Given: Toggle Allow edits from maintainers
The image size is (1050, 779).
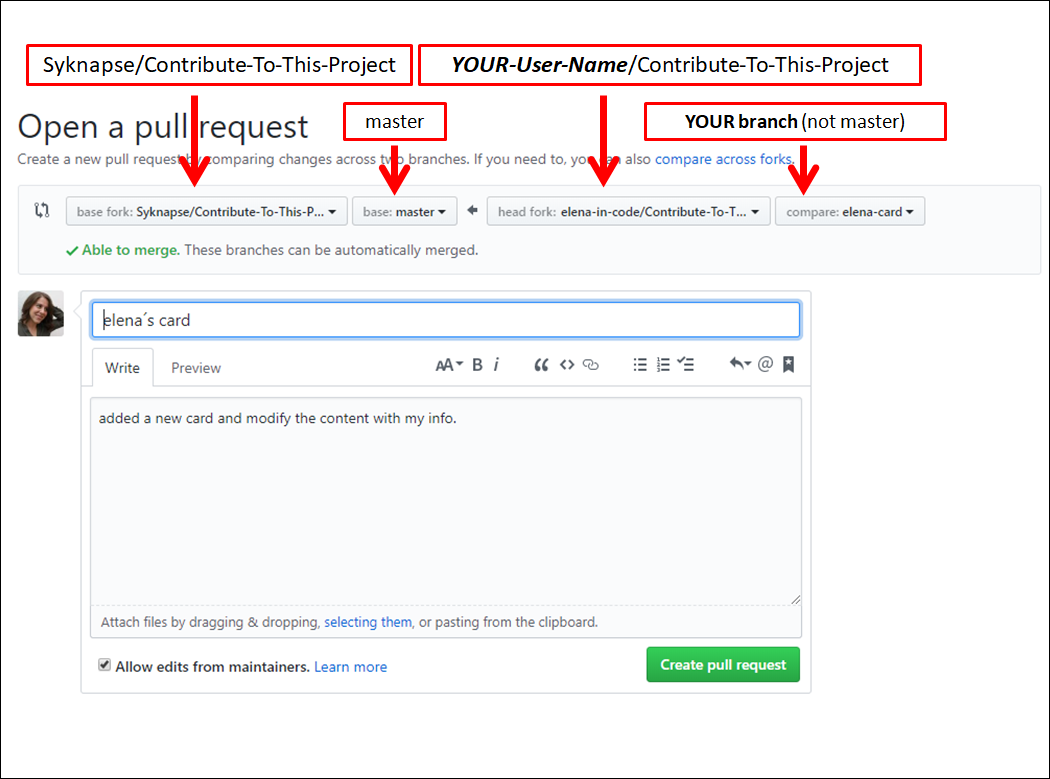Looking at the screenshot, I should click(104, 664).
